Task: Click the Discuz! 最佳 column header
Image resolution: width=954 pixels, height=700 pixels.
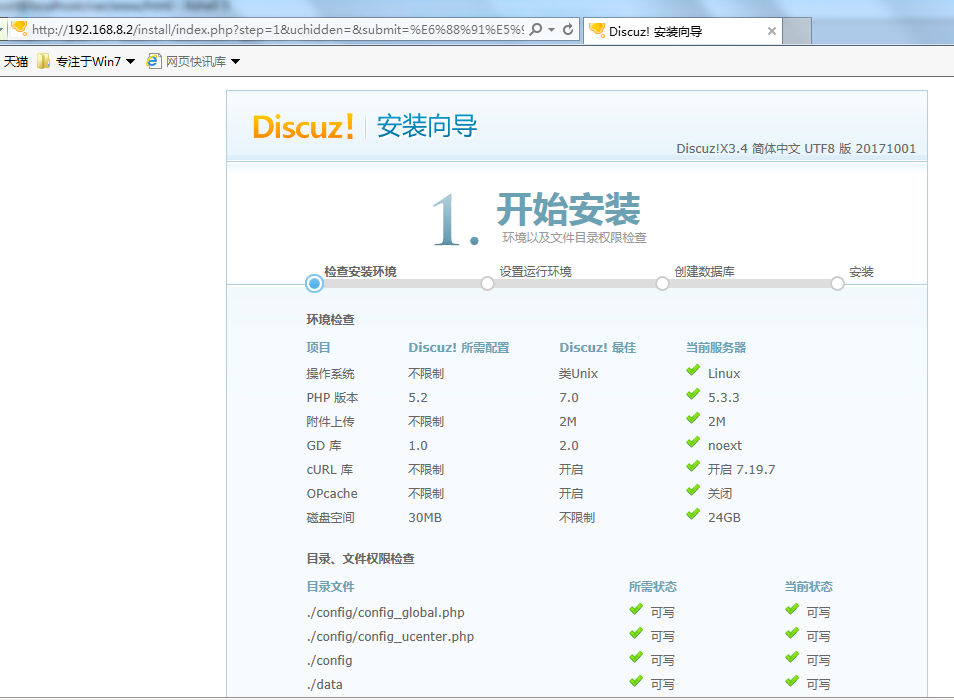Action: tap(597, 347)
